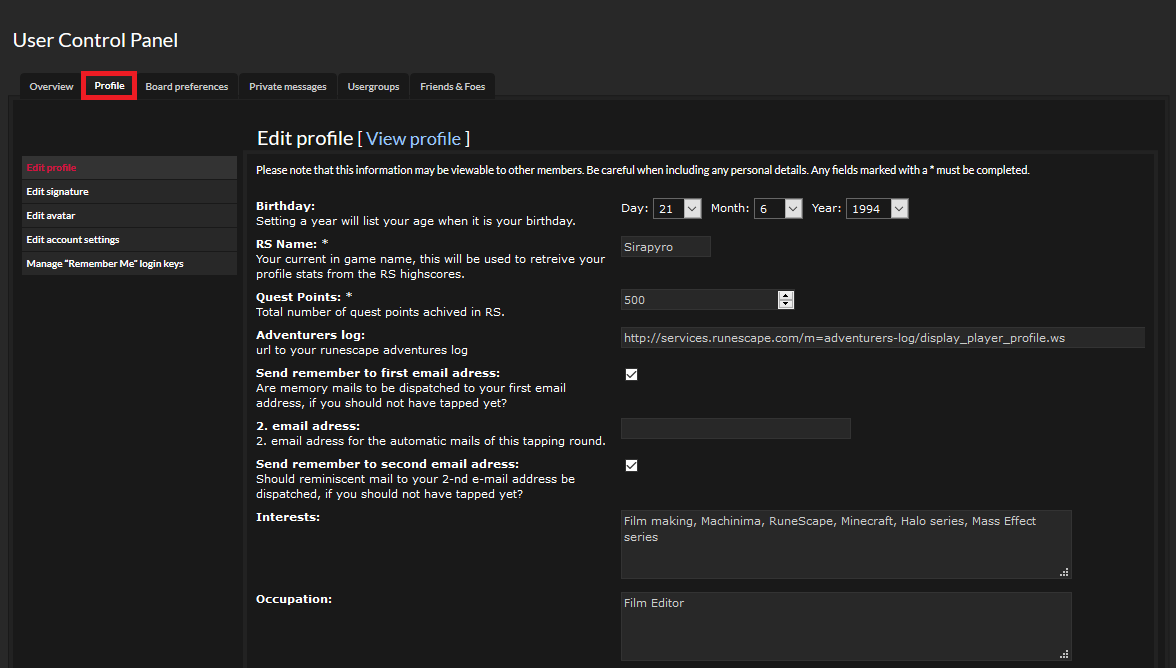This screenshot has height=668, width=1176.
Task: Select the Profile tab
Action: [x=110, y=85]
